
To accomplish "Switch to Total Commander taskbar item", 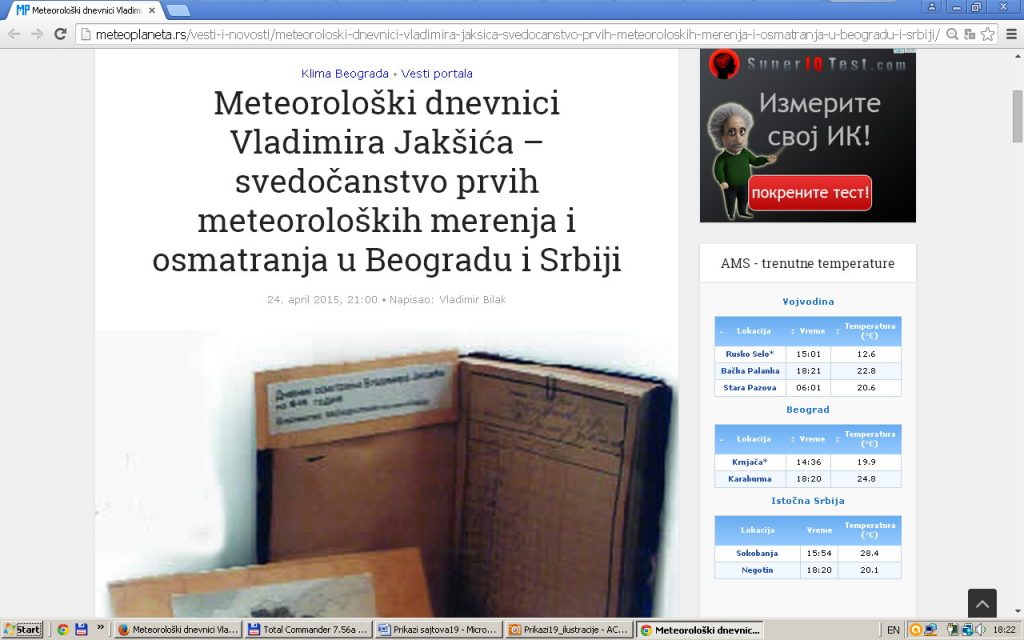I will (309, 630).
